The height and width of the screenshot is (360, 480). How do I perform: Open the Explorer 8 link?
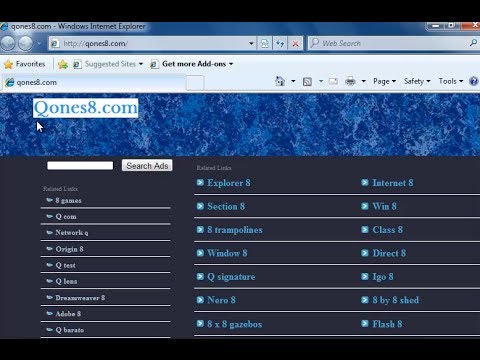229,183
